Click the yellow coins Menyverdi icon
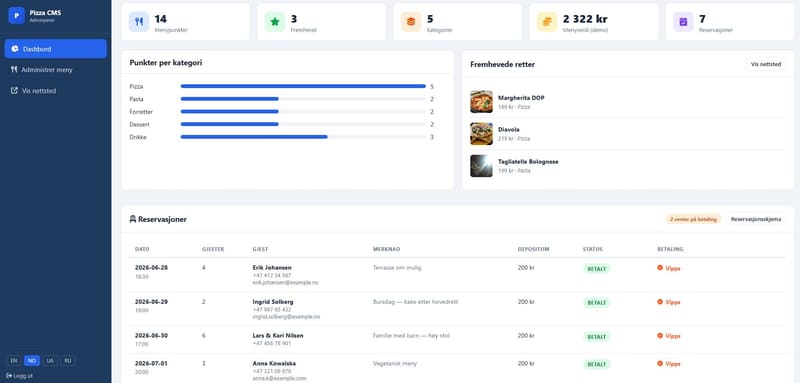 coord(547,22)
